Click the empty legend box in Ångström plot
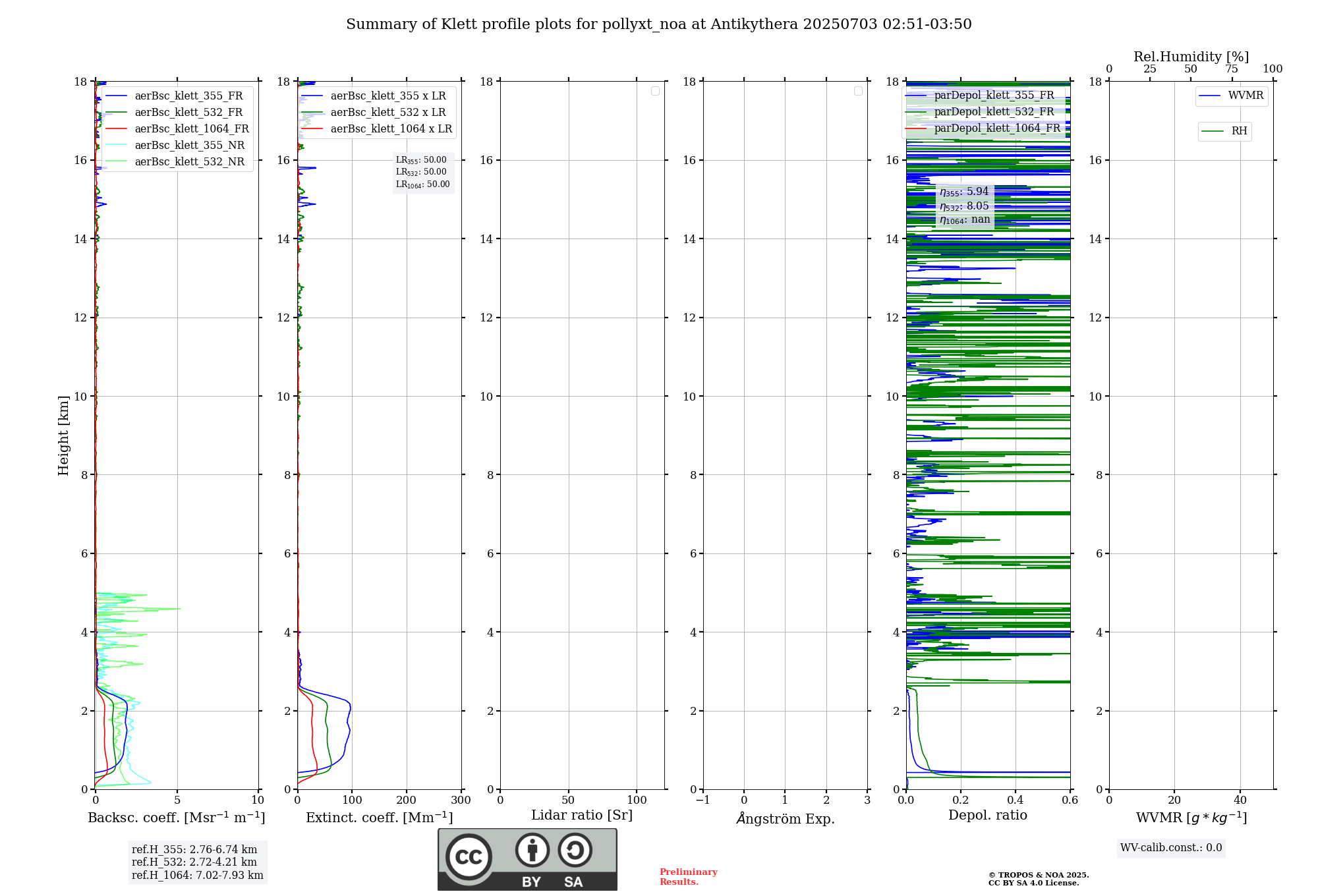This screenshot has width=1318, height=896. tap(858, 91)
